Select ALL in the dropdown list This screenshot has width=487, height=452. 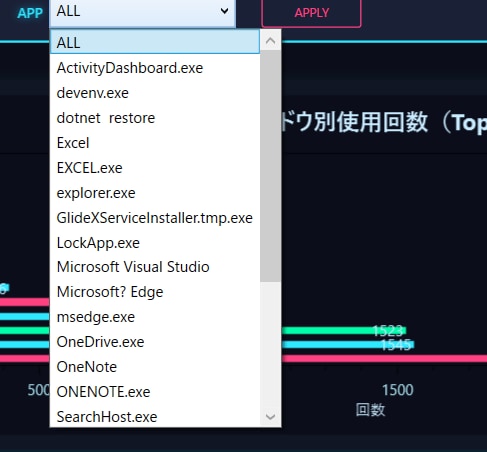155,42
